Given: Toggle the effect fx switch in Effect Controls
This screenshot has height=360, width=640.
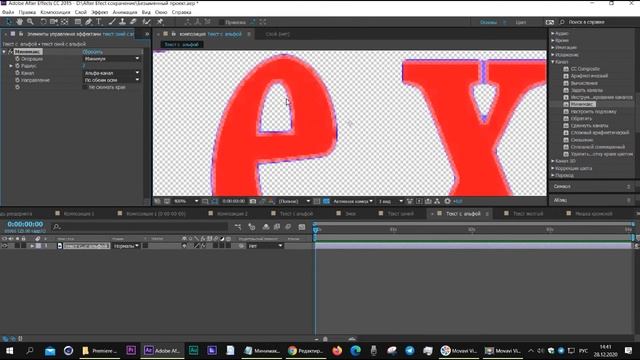Looking at the screenshot, I should pyautogui.click(x=10, y=52).
